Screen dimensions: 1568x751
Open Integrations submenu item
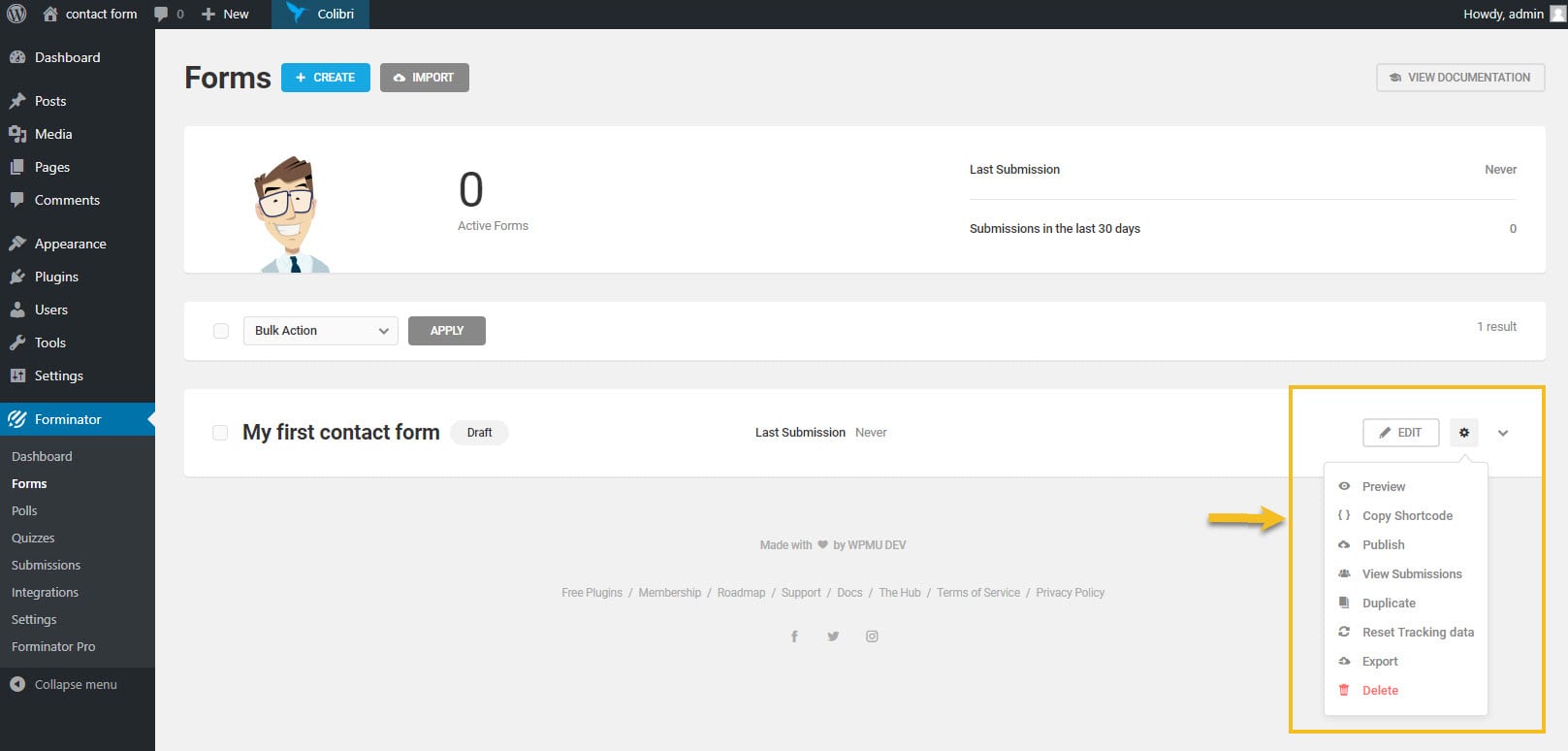(45, 592)
